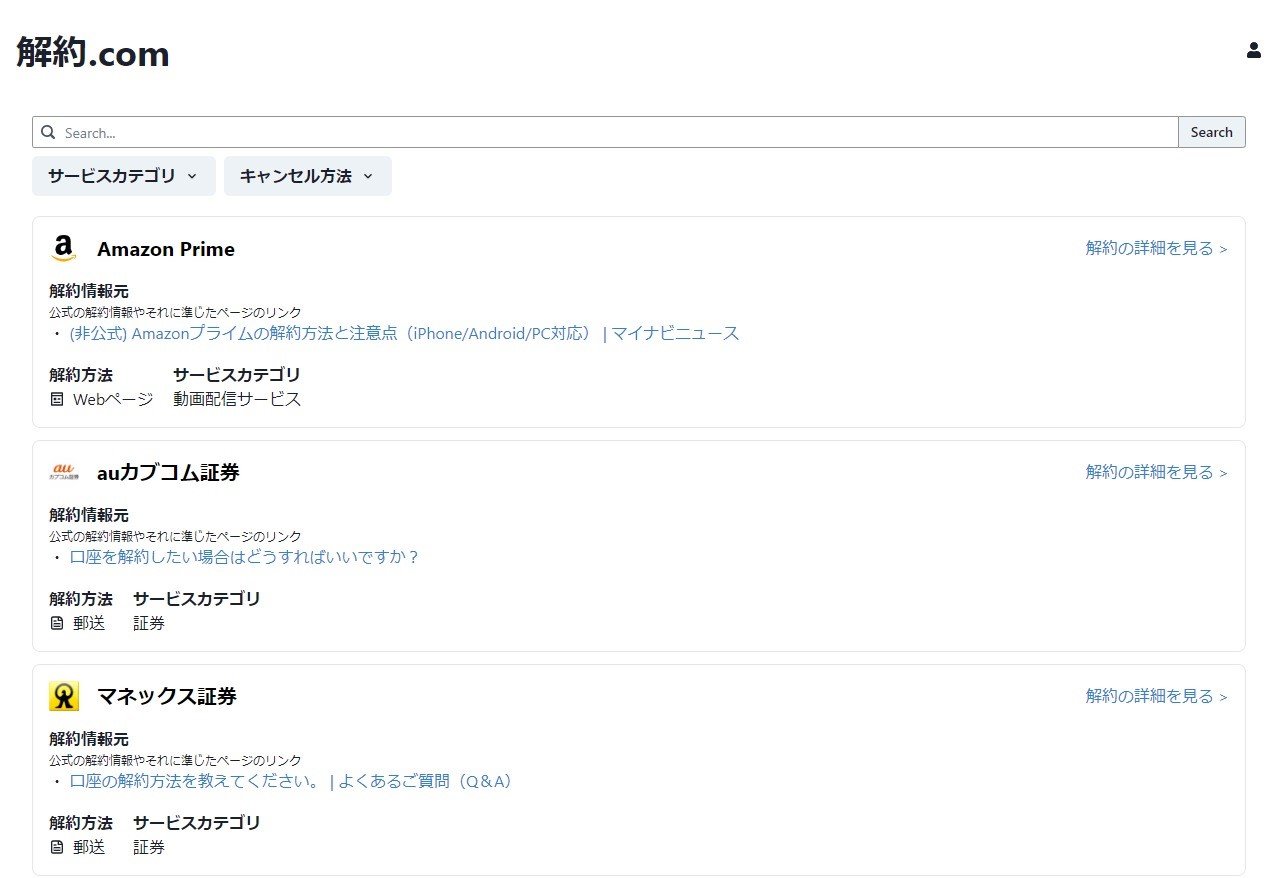Viewport: 1278px width, 878px height.
Task: Click the Amazon Prime card heading
Action: pos(166,249)
